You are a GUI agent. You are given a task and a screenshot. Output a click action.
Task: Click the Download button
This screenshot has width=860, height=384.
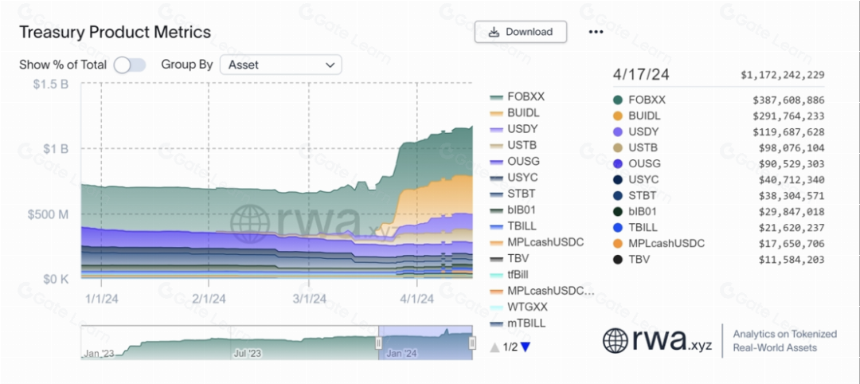pyautogui.click(x=520, y=32)
